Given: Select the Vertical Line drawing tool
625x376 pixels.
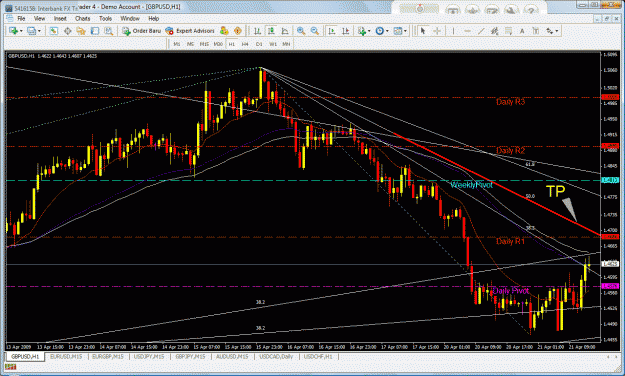Looking at the screenshot, I should click(x=453, y=31).
